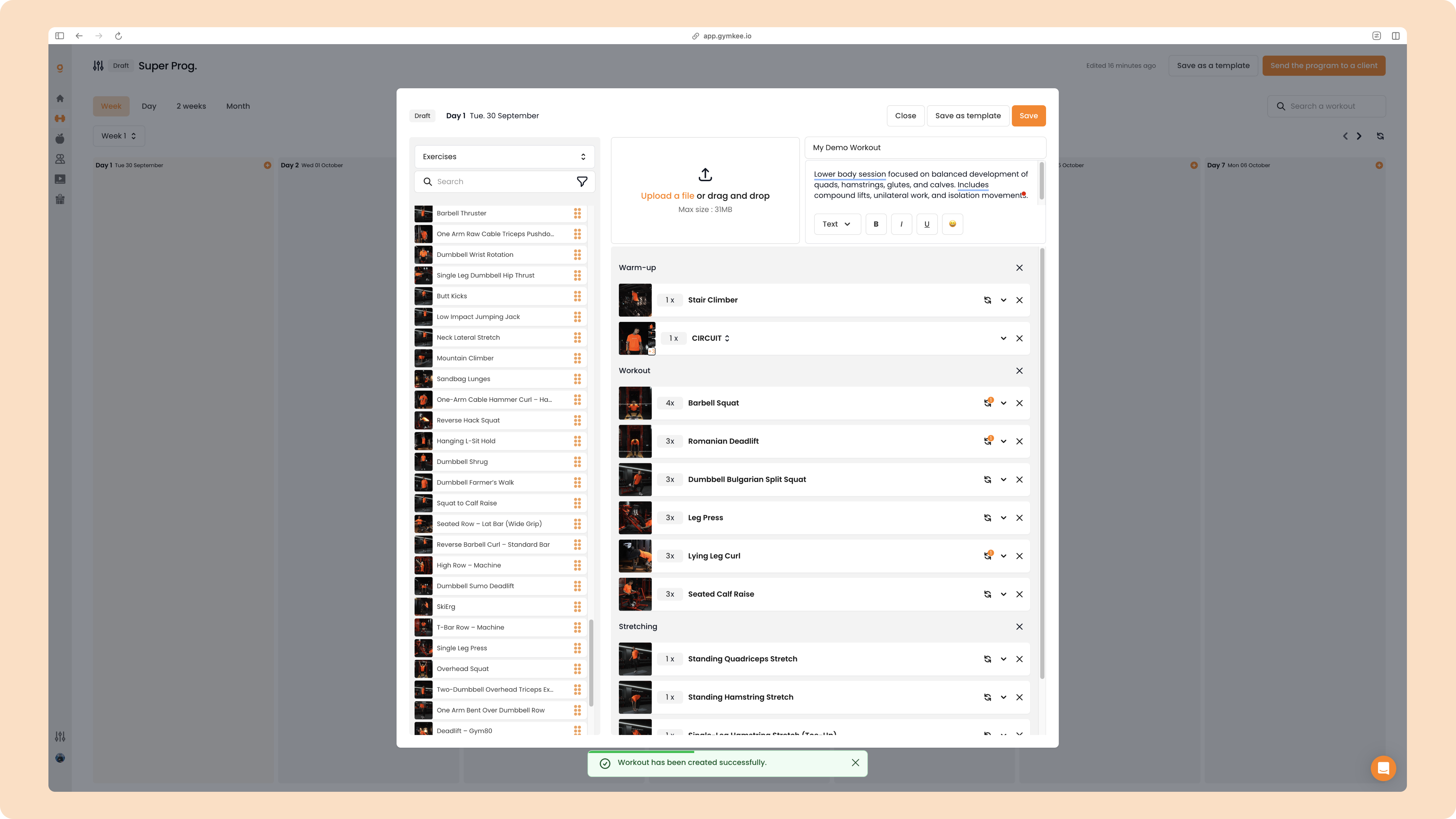Screen dimensions: 1456x819
Task: Click Save as a template in header
Action: pos(1213,66)
